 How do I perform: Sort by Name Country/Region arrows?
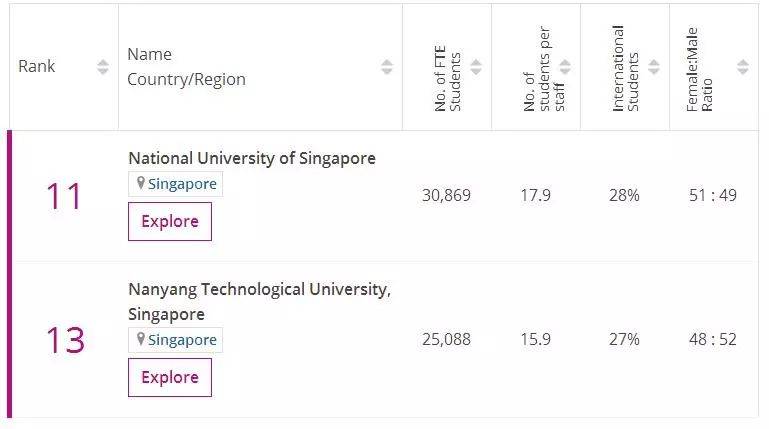click(x=387, y=67)
